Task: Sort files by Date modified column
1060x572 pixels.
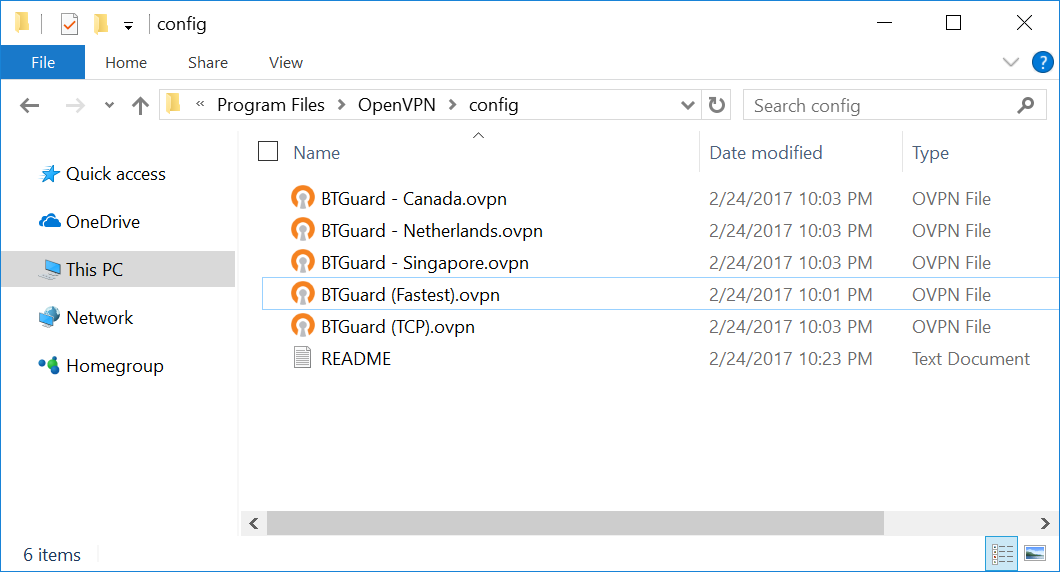Action: pos(765,153)
